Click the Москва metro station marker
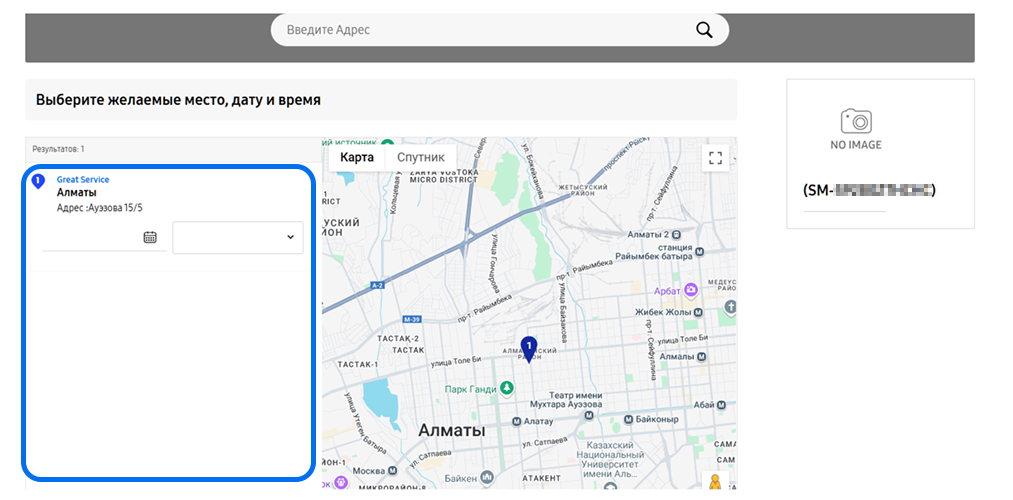Viewport: 1013px width, 500px height. click(393, 470)
